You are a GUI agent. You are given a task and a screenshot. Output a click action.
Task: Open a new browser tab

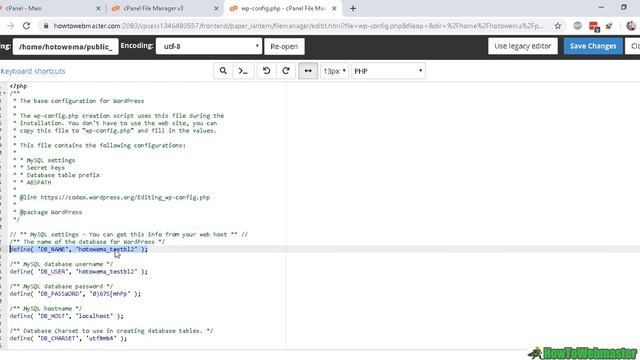[353, 8]
